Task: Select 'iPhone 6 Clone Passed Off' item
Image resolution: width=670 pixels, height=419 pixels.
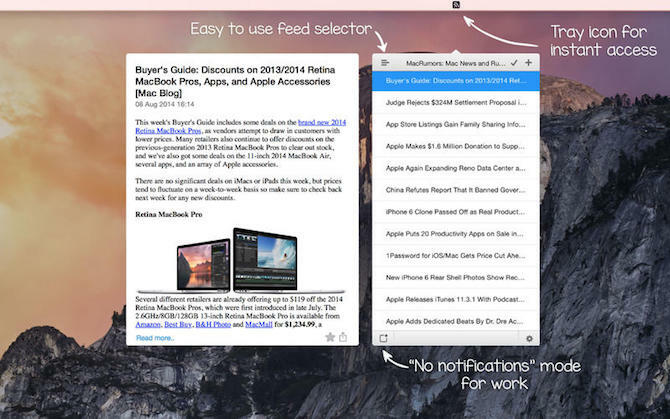Action: [456, 212]
